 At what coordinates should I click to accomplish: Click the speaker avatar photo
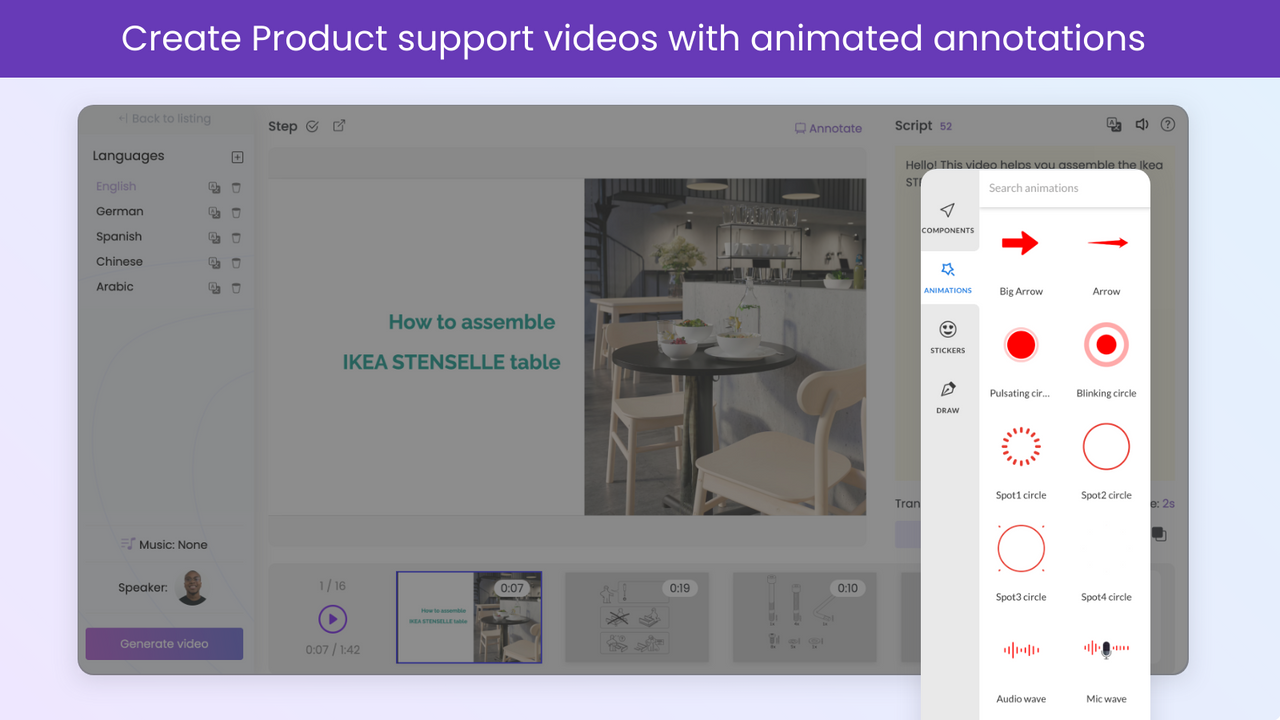(x=192, y=587)
